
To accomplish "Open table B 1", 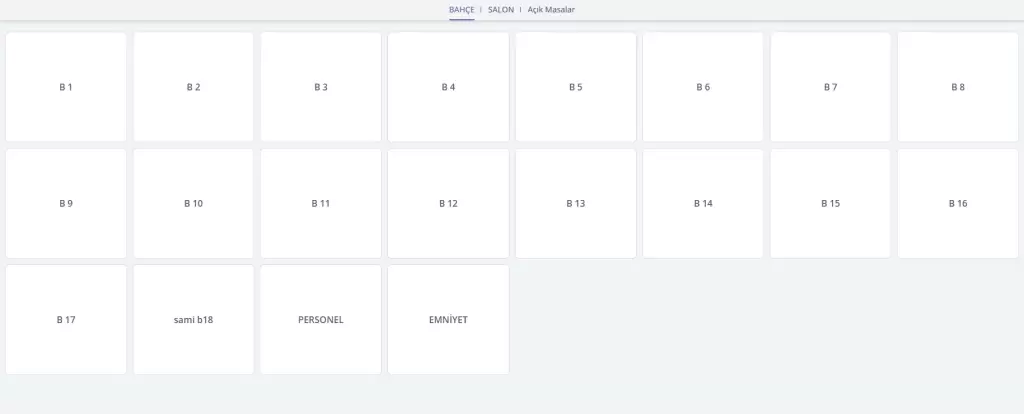I will pos(66,87).
